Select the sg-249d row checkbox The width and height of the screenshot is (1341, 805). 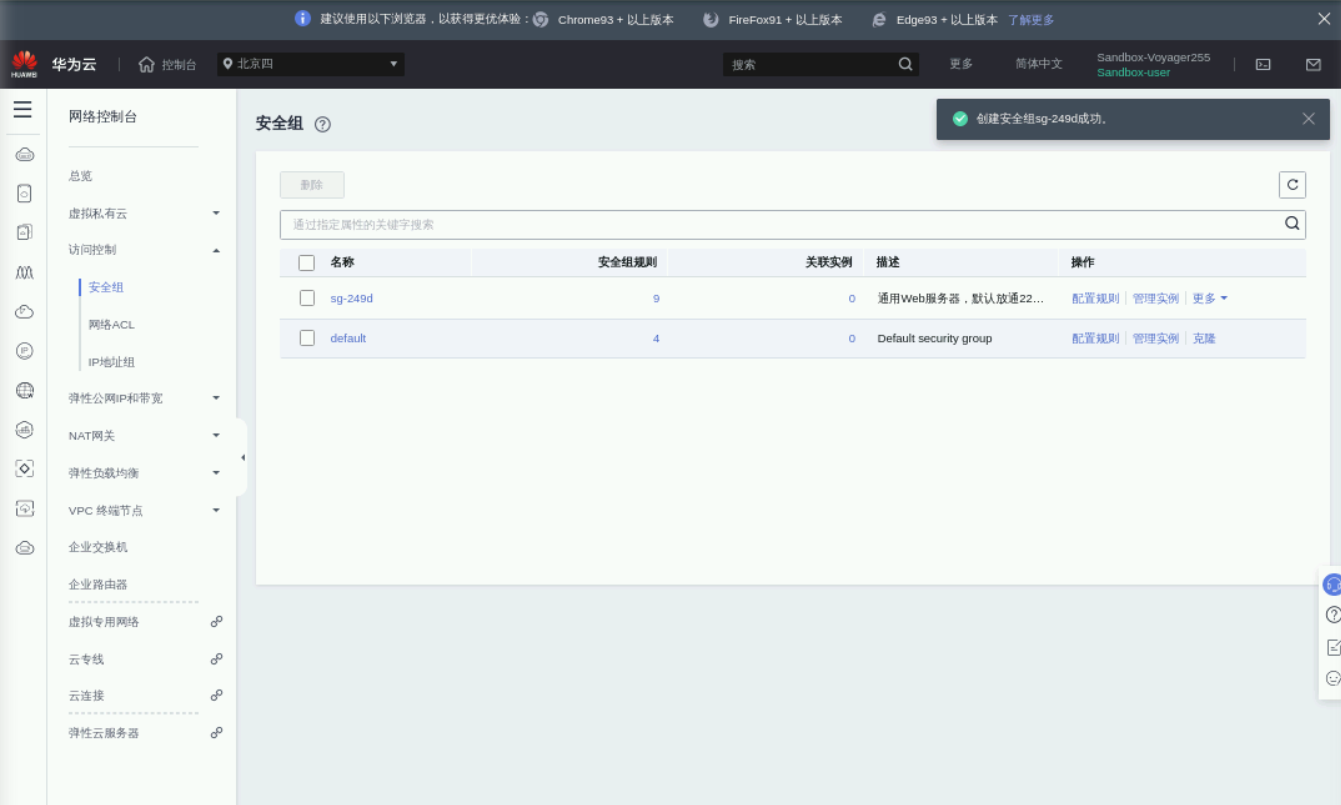(307, 298)
